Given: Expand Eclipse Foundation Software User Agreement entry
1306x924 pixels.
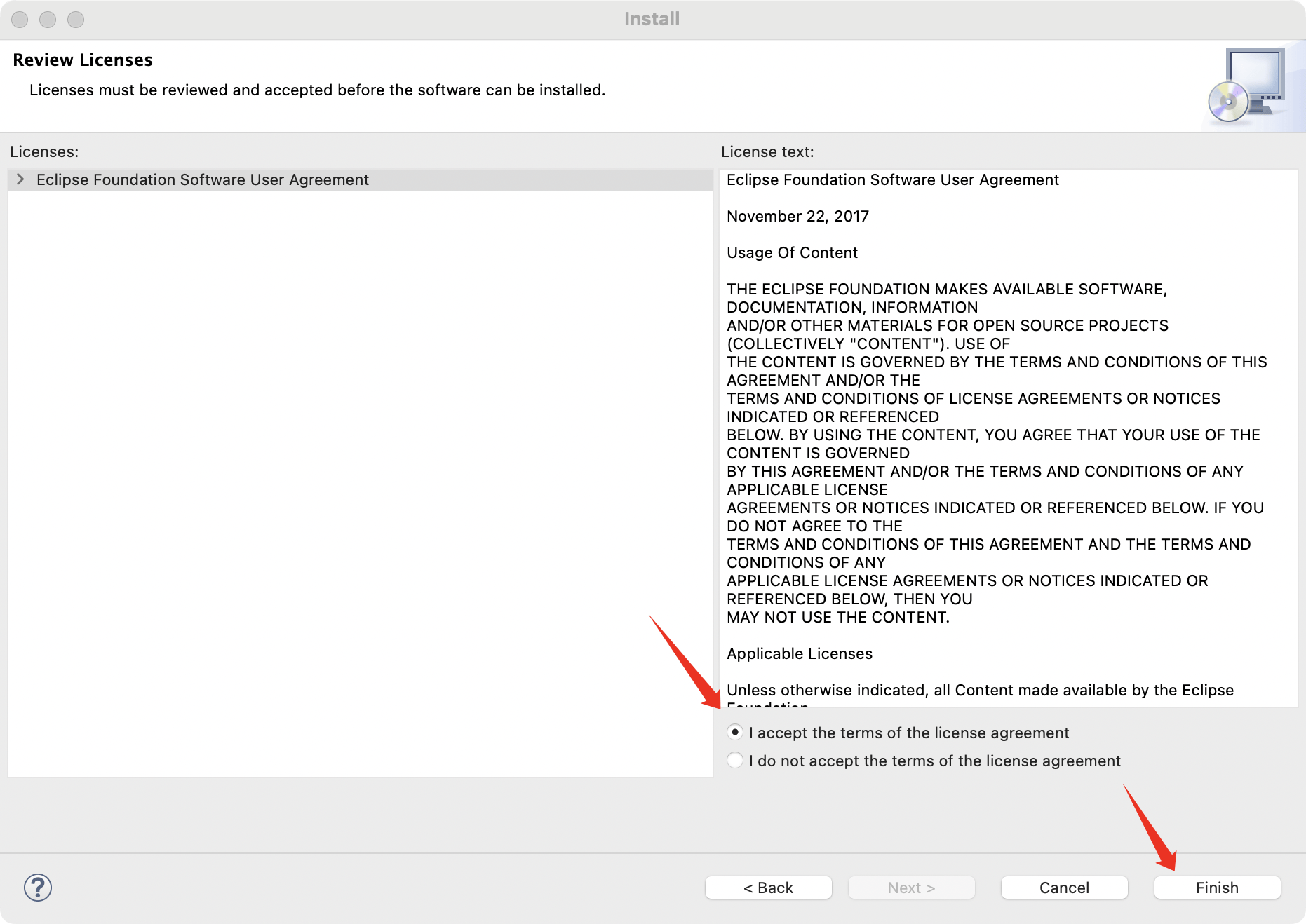Looking at the screenshot, I should click(20, 179).
